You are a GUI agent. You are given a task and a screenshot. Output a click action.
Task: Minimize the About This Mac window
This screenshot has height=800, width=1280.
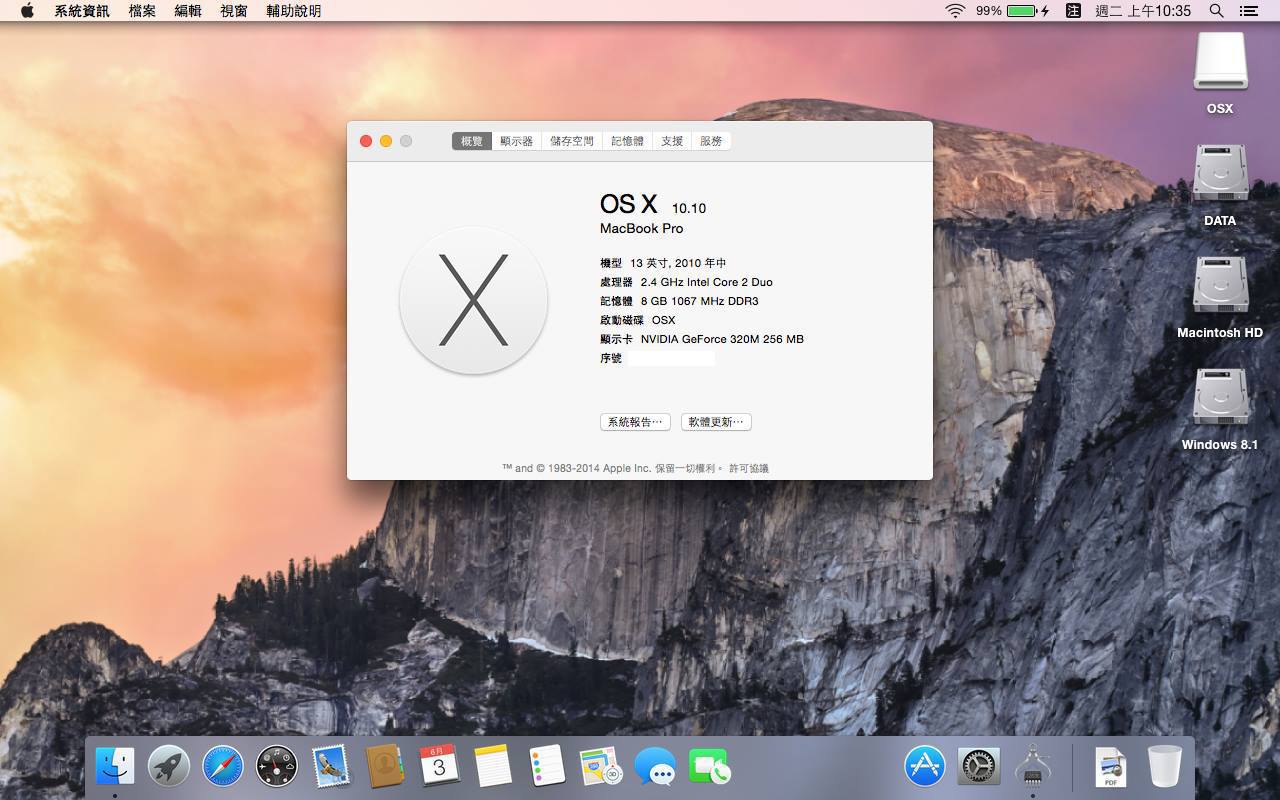coord(386,141)
